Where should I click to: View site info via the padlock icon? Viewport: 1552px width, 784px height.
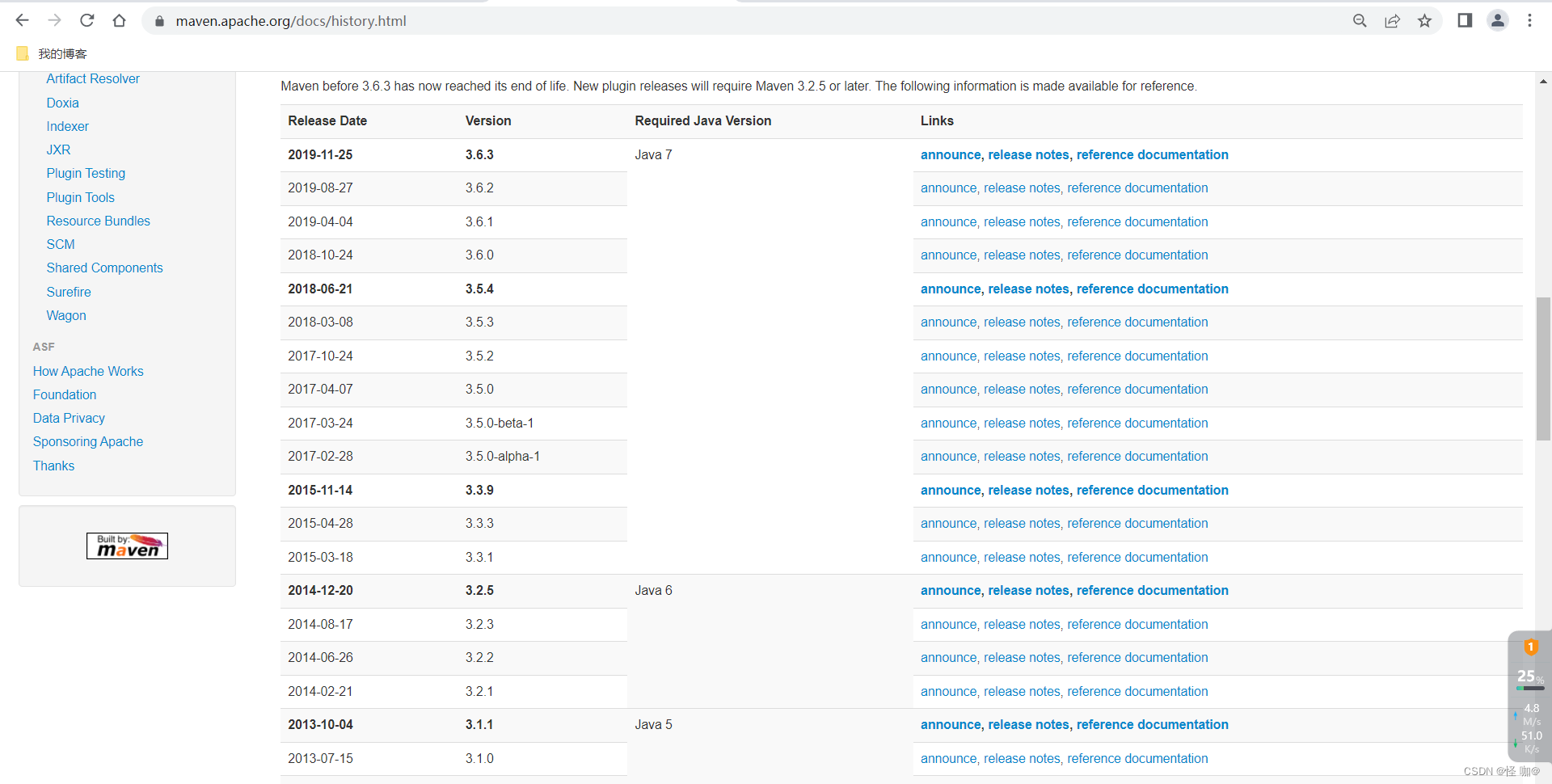coord(159,21)
